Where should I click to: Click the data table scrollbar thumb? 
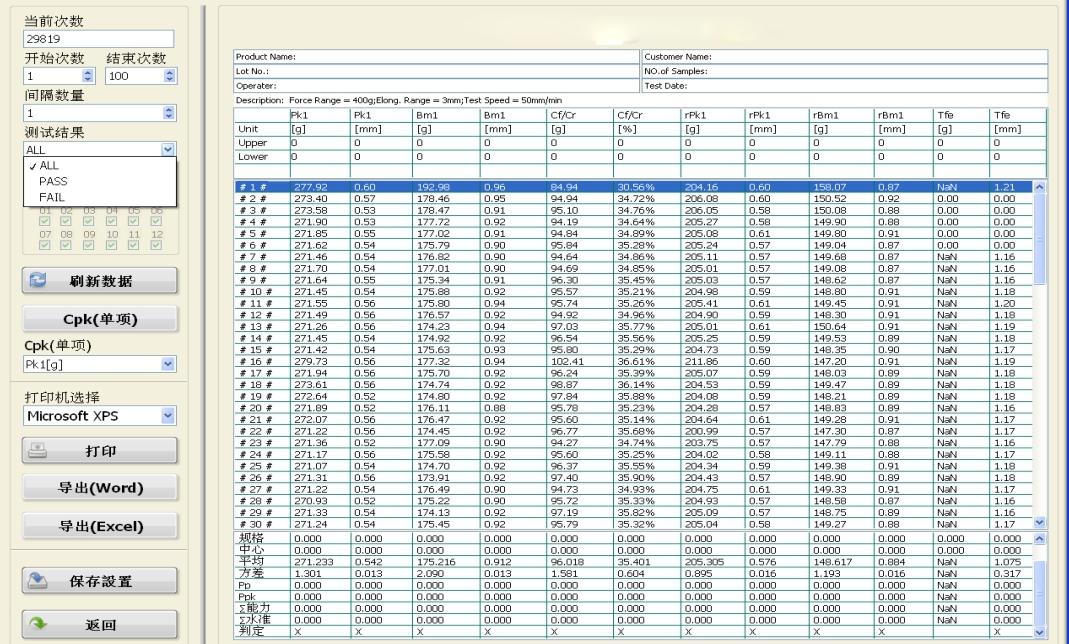[1040, 239]
